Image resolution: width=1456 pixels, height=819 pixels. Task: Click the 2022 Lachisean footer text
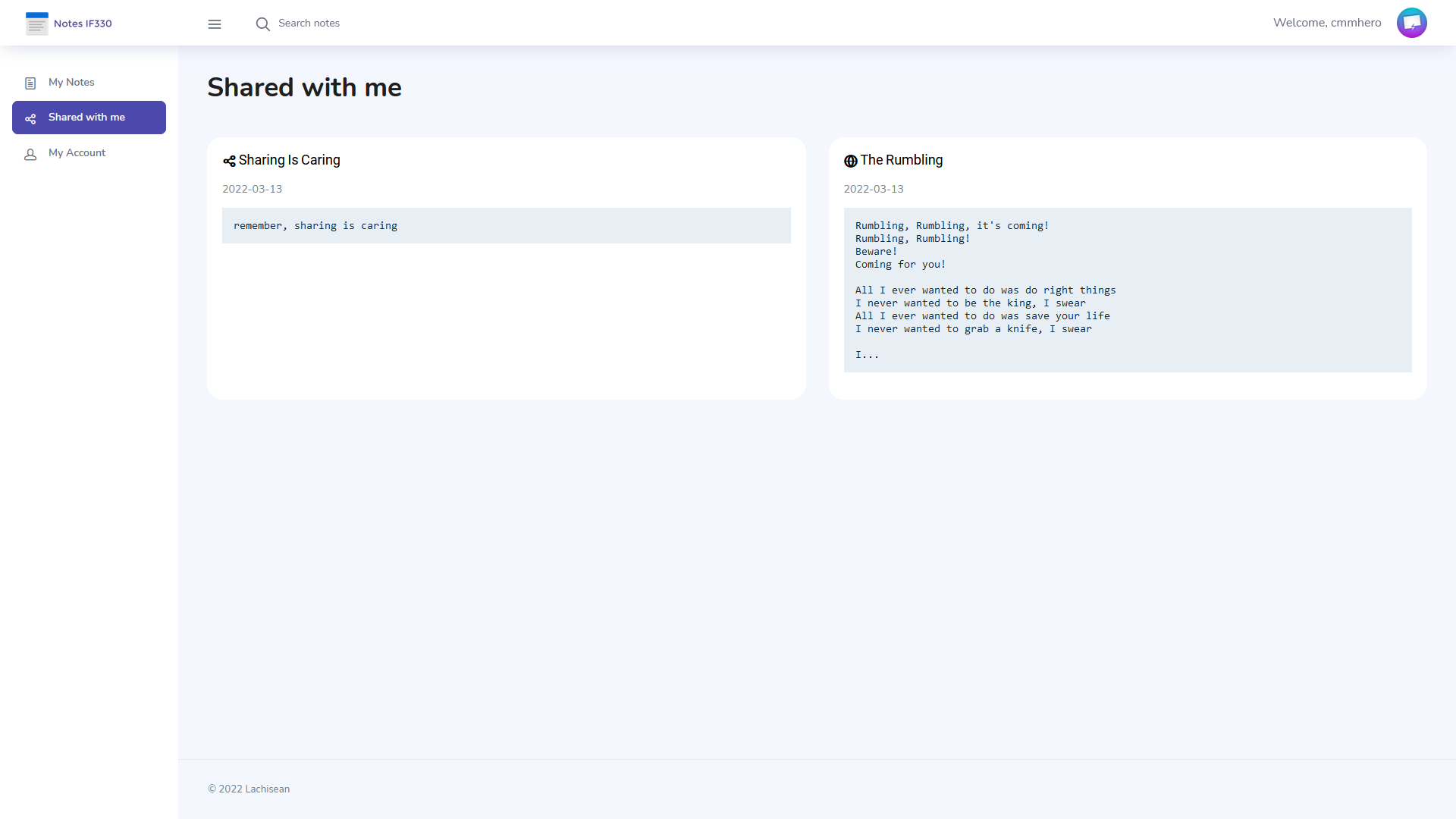249,789
